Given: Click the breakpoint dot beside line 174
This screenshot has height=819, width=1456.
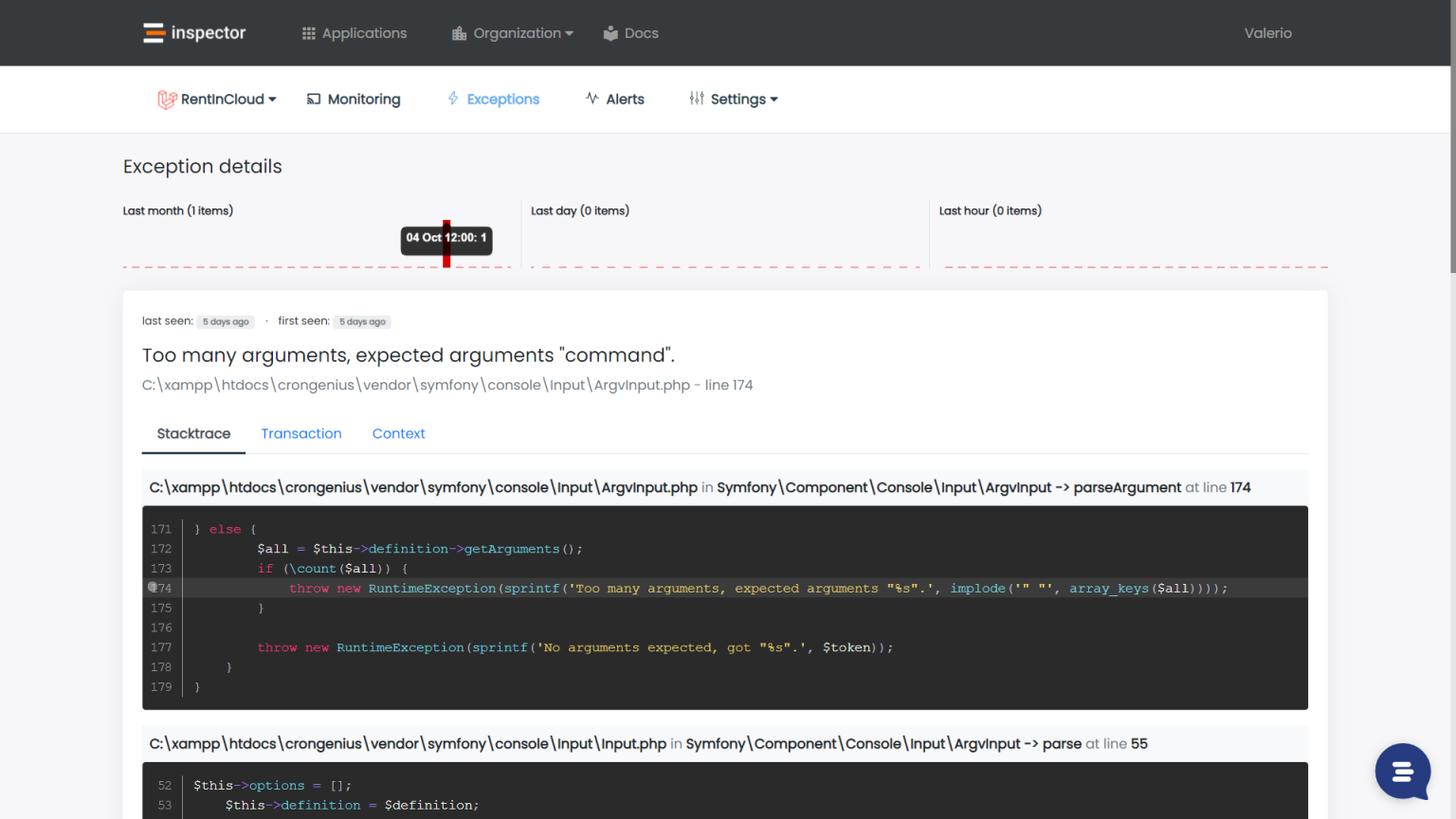Looking at the screenshot, I should 151,588.
